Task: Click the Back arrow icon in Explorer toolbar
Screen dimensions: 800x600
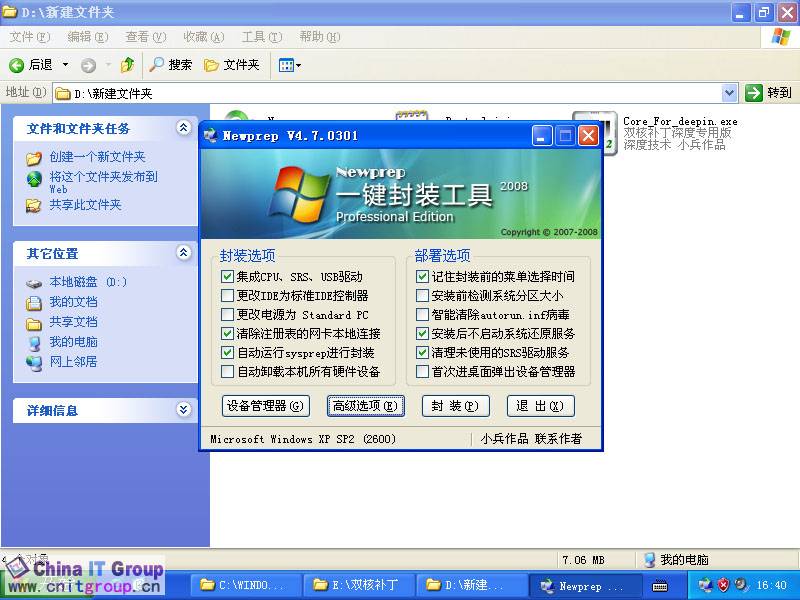Action: click(16, 65)
